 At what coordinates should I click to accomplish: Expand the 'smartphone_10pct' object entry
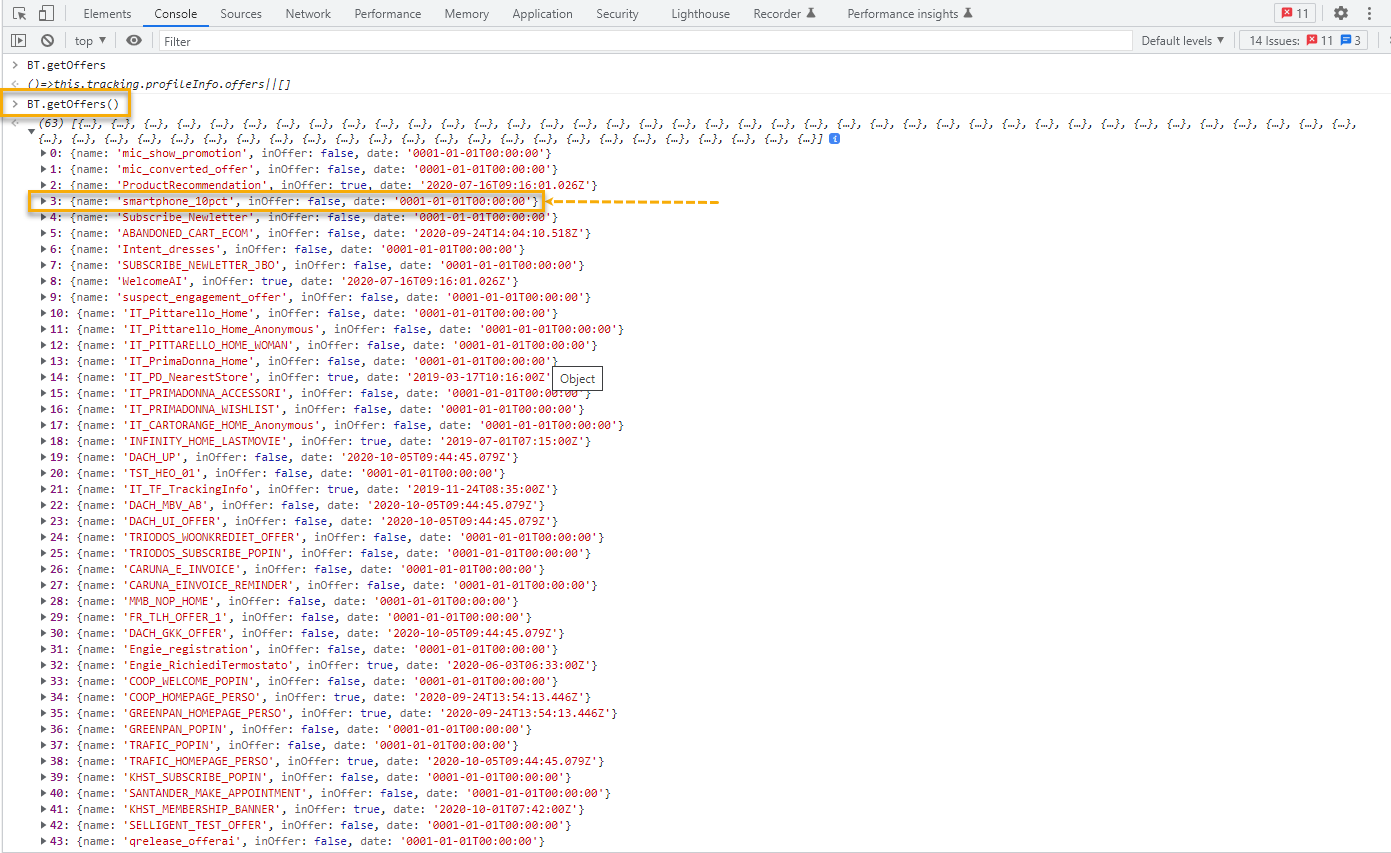pyautogui.click(x=43, y=201)
